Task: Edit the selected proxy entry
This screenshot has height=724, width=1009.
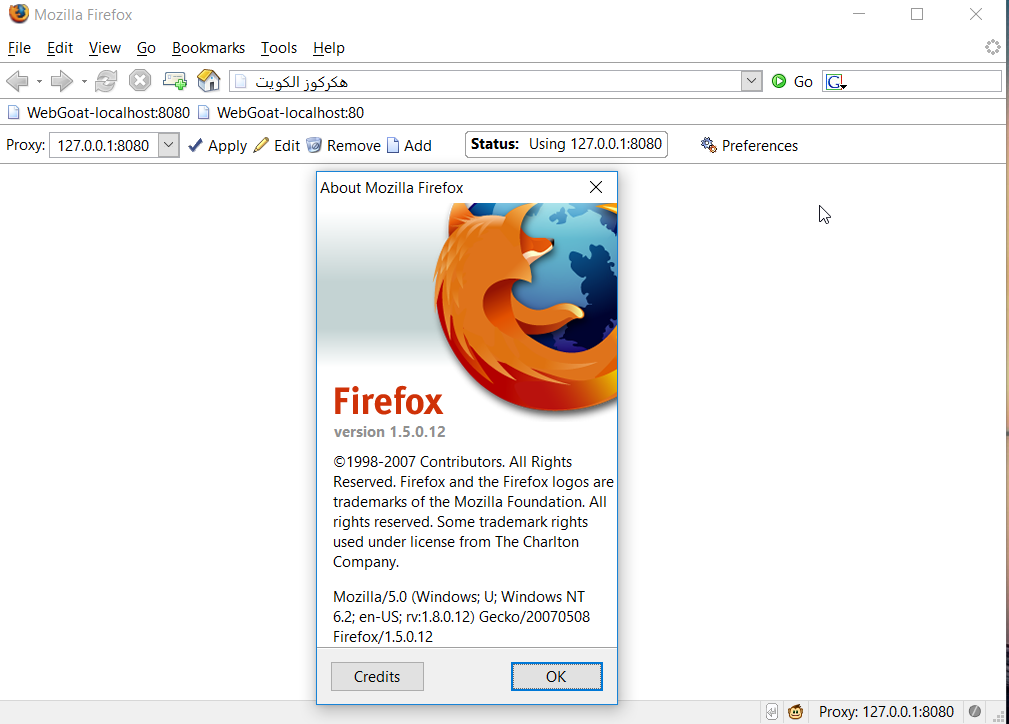Action: point(277,145)
